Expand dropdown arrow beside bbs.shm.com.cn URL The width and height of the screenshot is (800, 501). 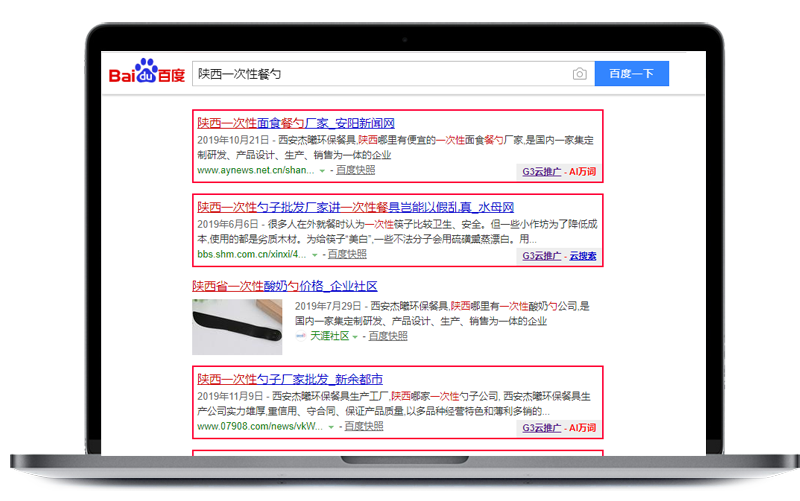[x=314, y=255]
